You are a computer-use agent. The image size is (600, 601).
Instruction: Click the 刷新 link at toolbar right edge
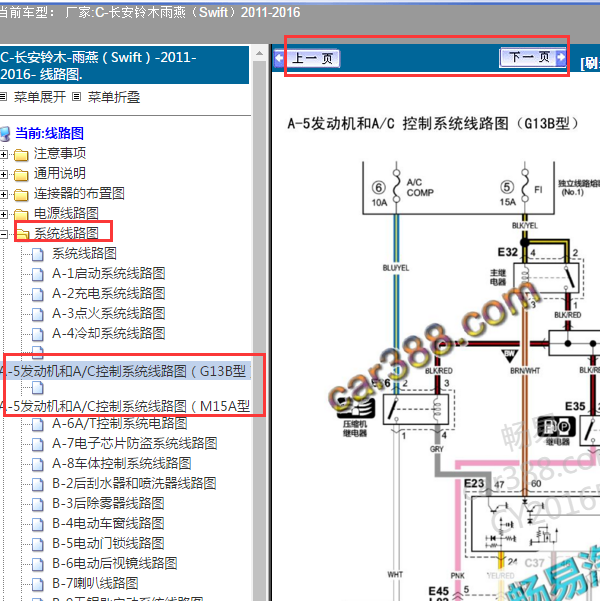pos(590,63)
